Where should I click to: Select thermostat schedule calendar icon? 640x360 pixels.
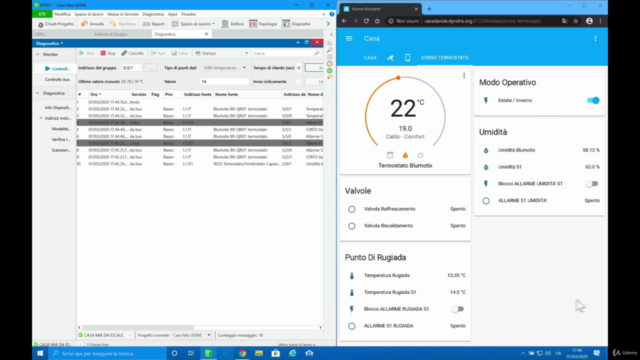pos(390,155)
